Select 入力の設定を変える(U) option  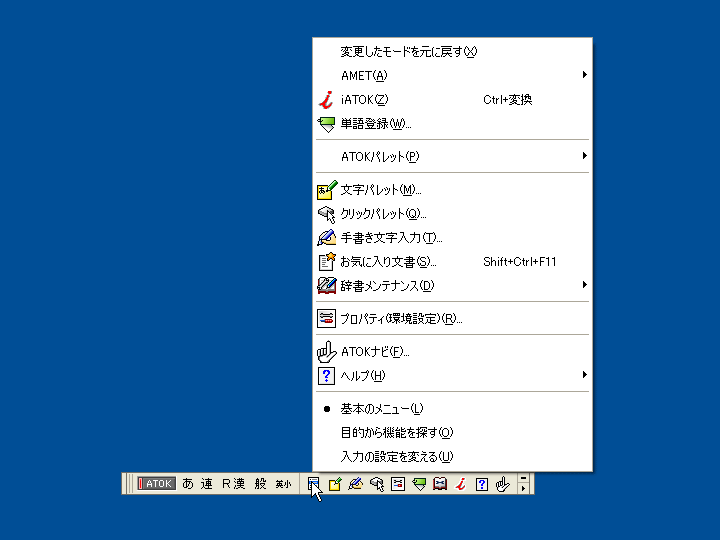tap(452, 456)
